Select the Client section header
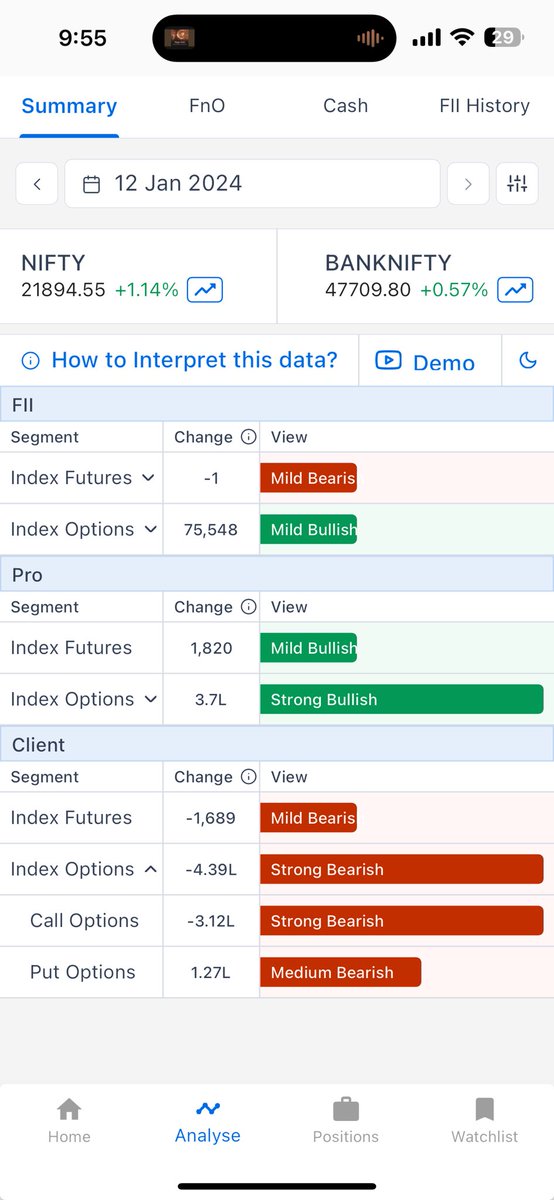The image size is (554, 1200). tap(277, 745)
